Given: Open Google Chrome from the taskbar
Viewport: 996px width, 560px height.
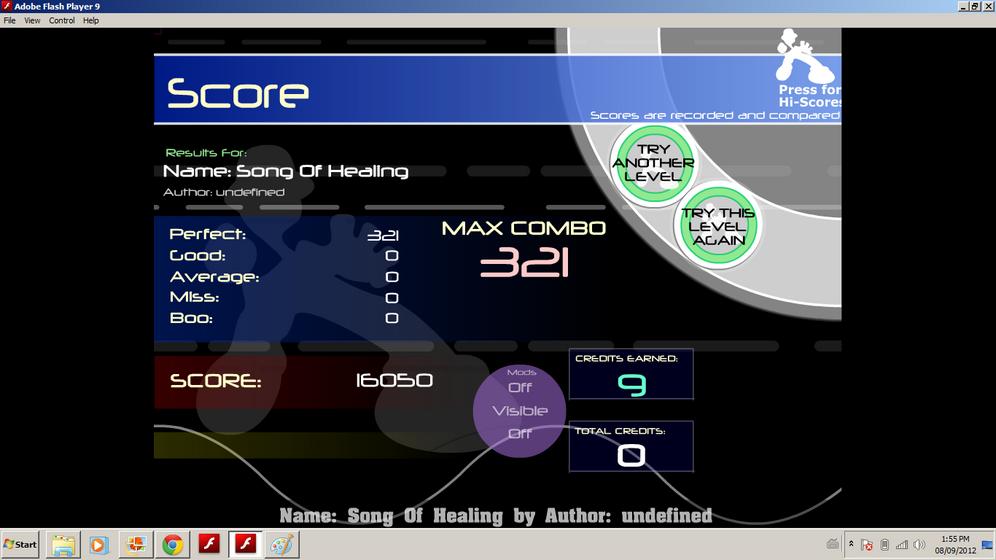Looking at the screenshot, I should coord(172,545).
